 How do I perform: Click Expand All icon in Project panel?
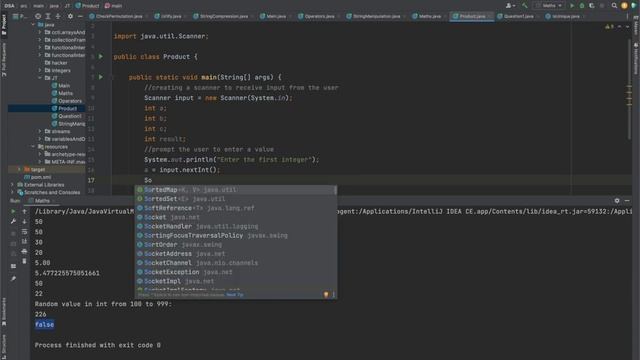(x=48, y=16)
